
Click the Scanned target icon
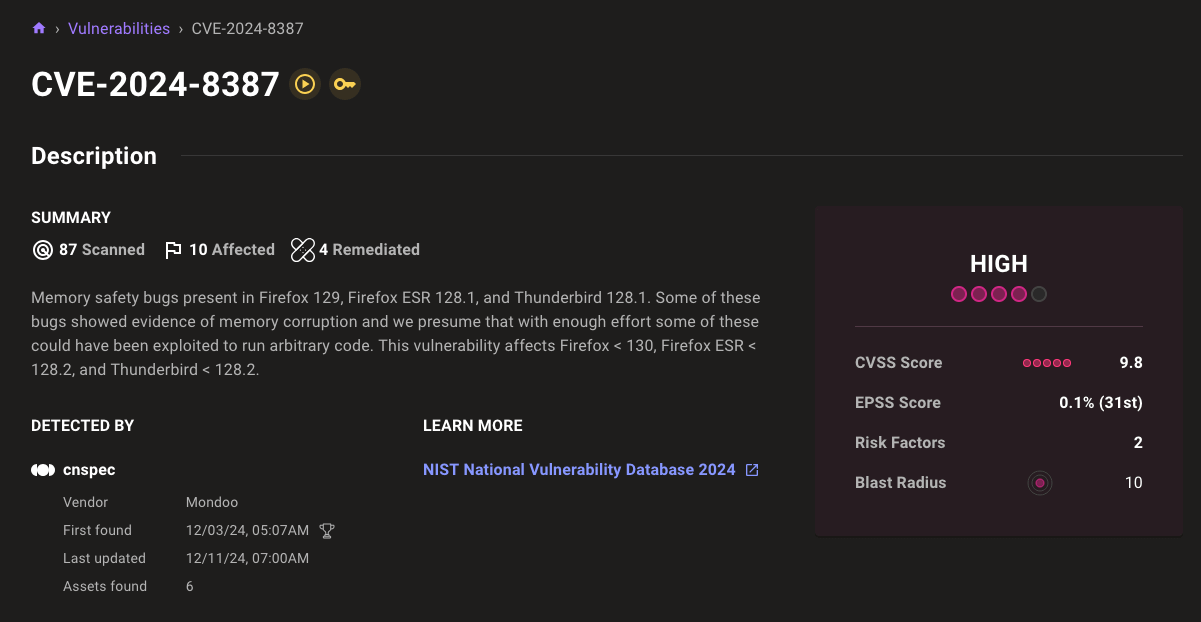(x=42, y=250)
